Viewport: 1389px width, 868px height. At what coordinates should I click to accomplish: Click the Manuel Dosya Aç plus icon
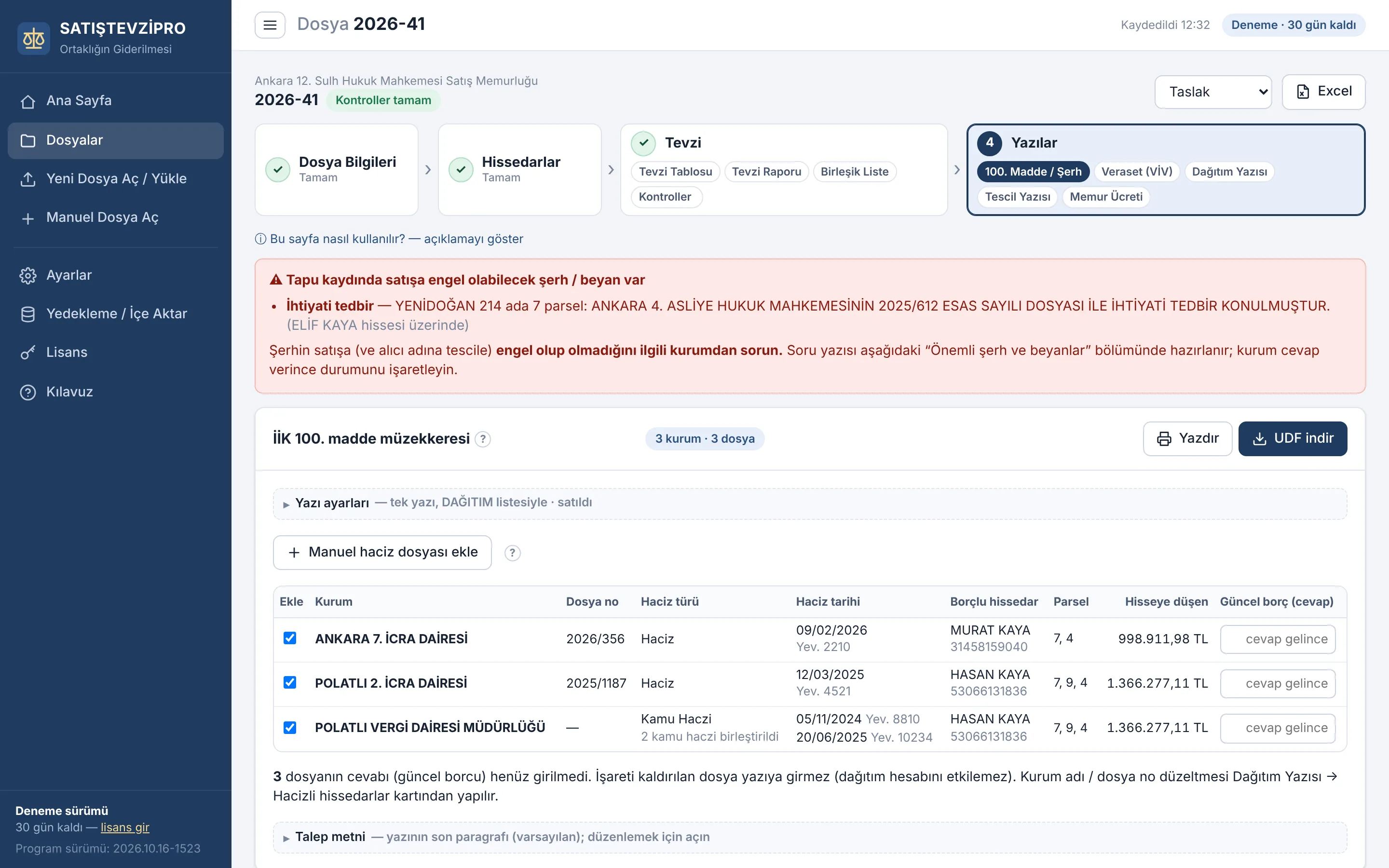(x=27, y=218)
